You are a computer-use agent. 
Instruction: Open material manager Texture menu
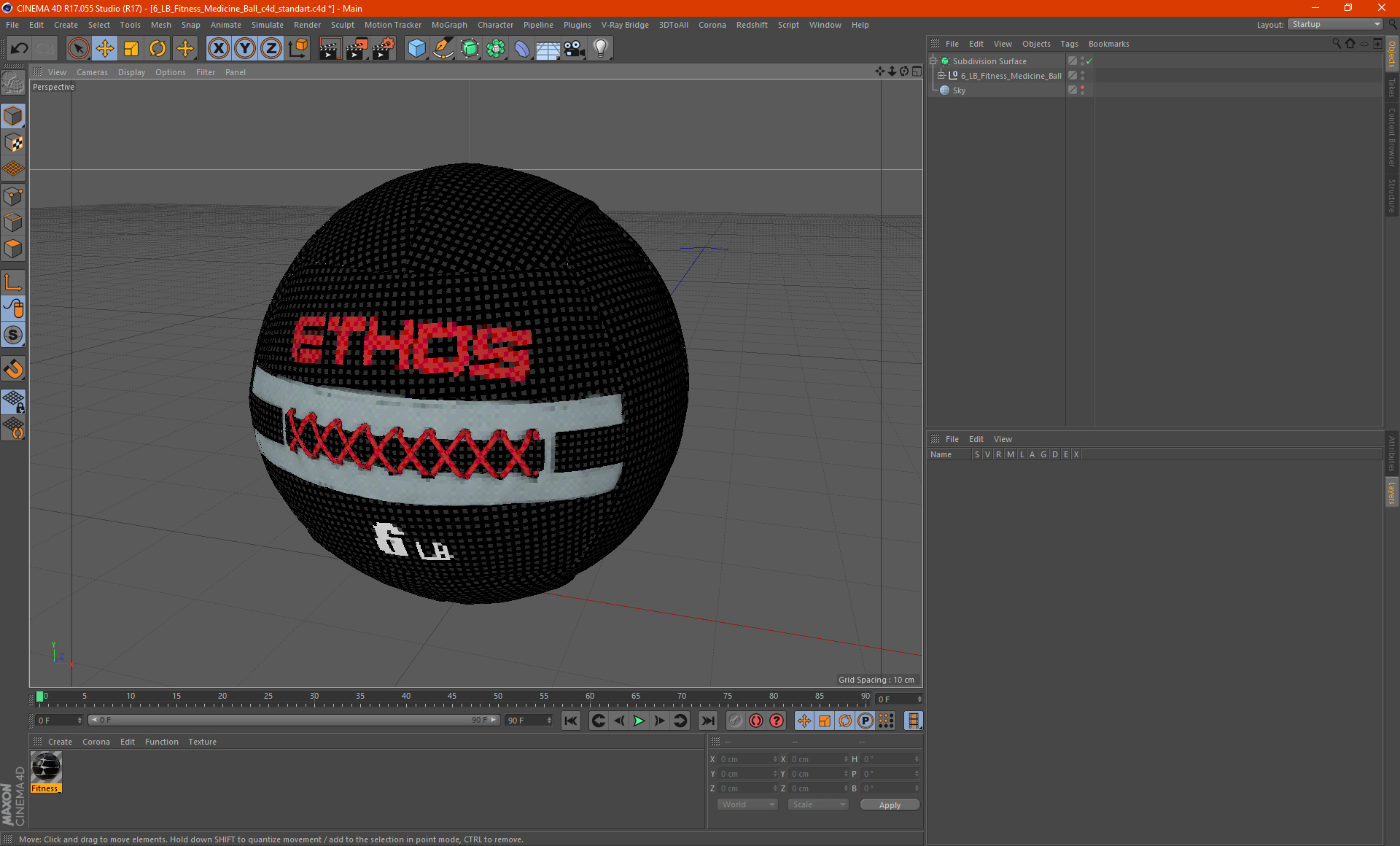[x=202, y=742]
